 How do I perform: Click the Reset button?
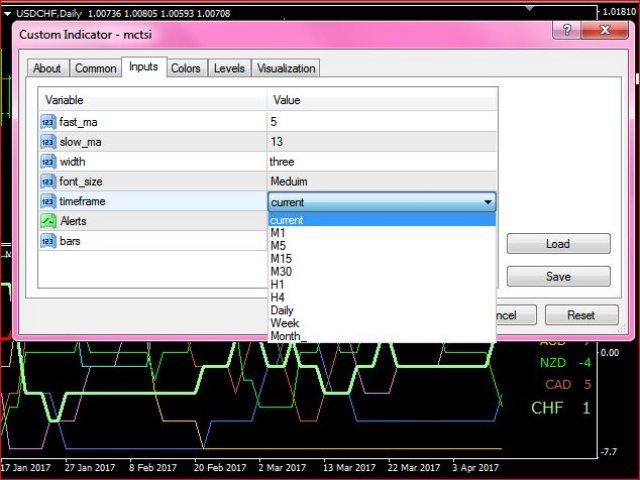pyautogui.click(x=581, y=315)
